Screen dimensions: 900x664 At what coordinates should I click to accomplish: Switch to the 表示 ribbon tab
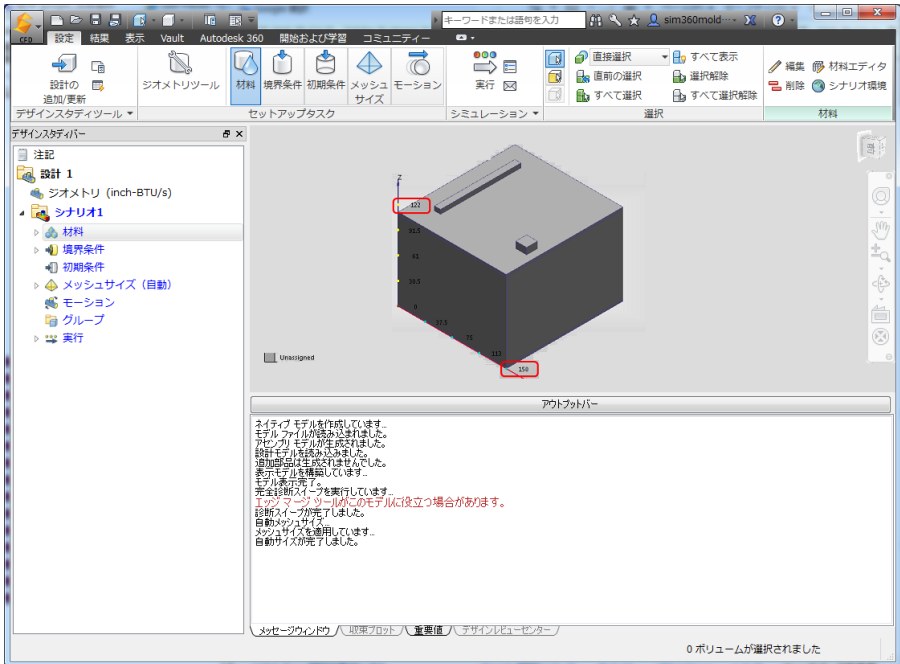[x=135, y=38]
